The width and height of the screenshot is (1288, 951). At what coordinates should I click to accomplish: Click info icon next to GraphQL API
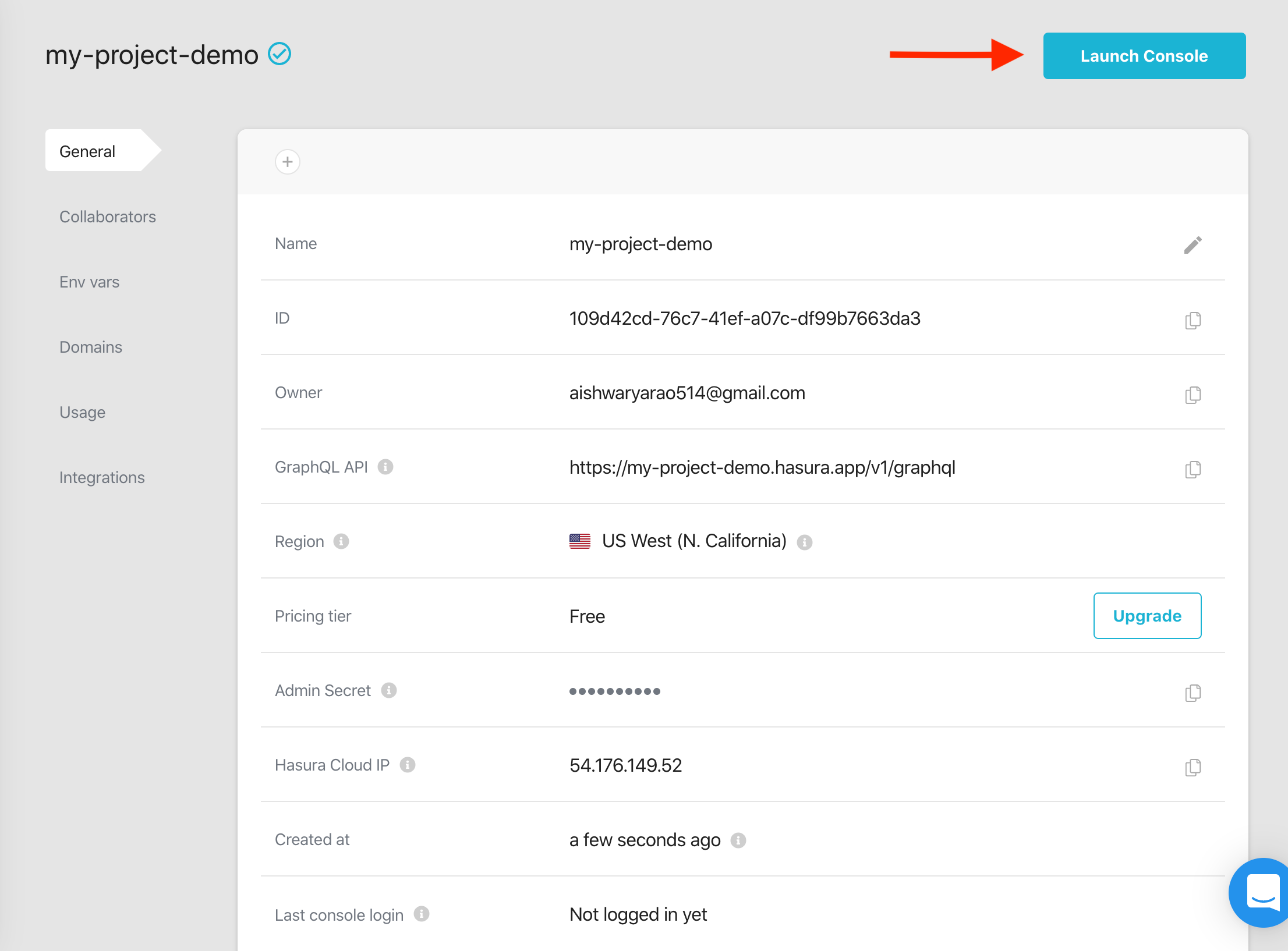click(385, 467)
